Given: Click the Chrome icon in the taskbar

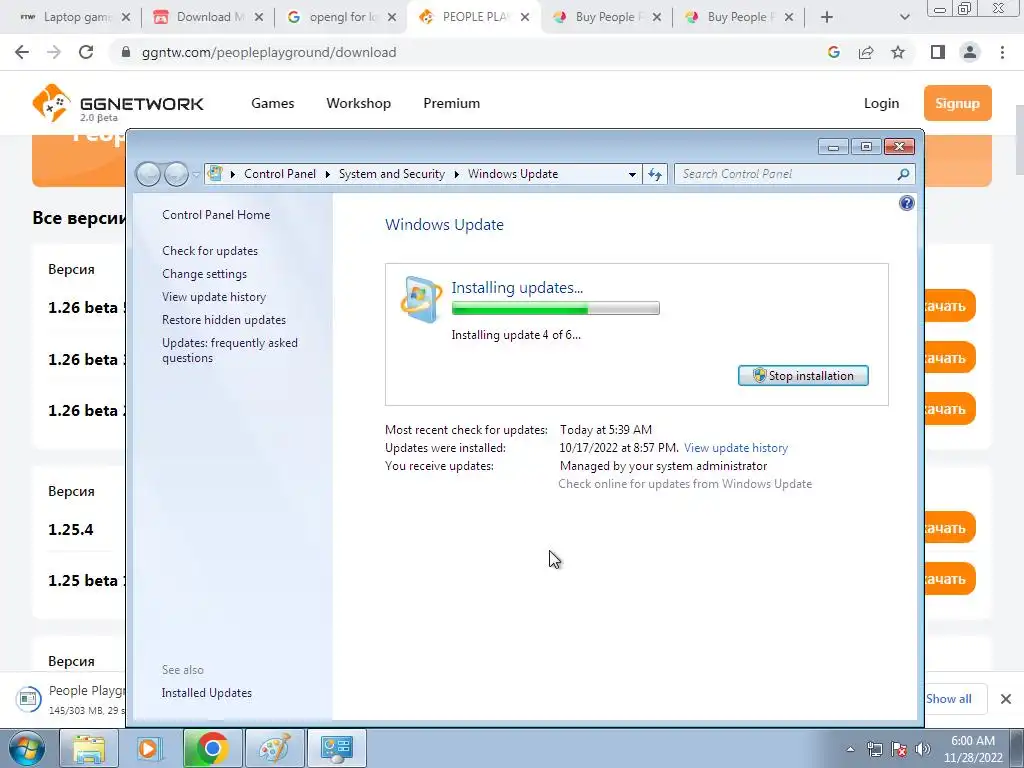Looking at the screenshot, I should click(x=212, y=748).
